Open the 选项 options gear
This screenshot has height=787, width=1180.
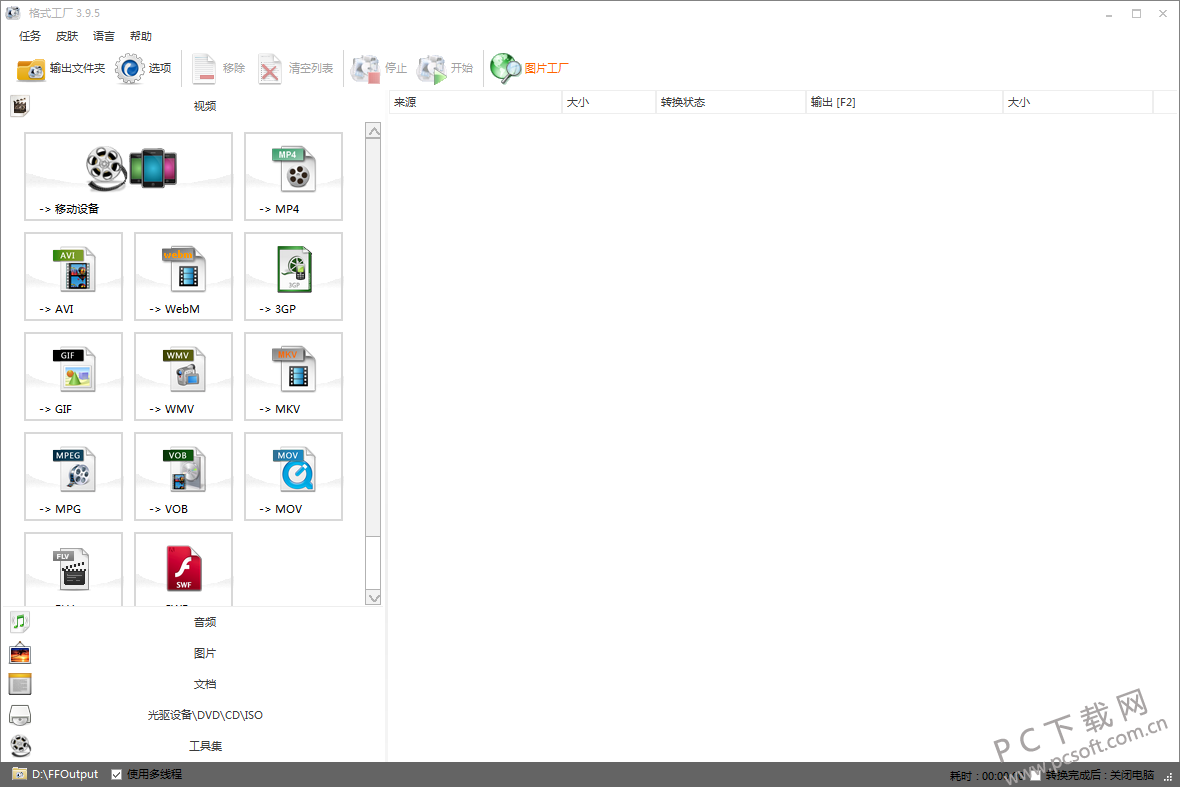(x=143, y=68)
